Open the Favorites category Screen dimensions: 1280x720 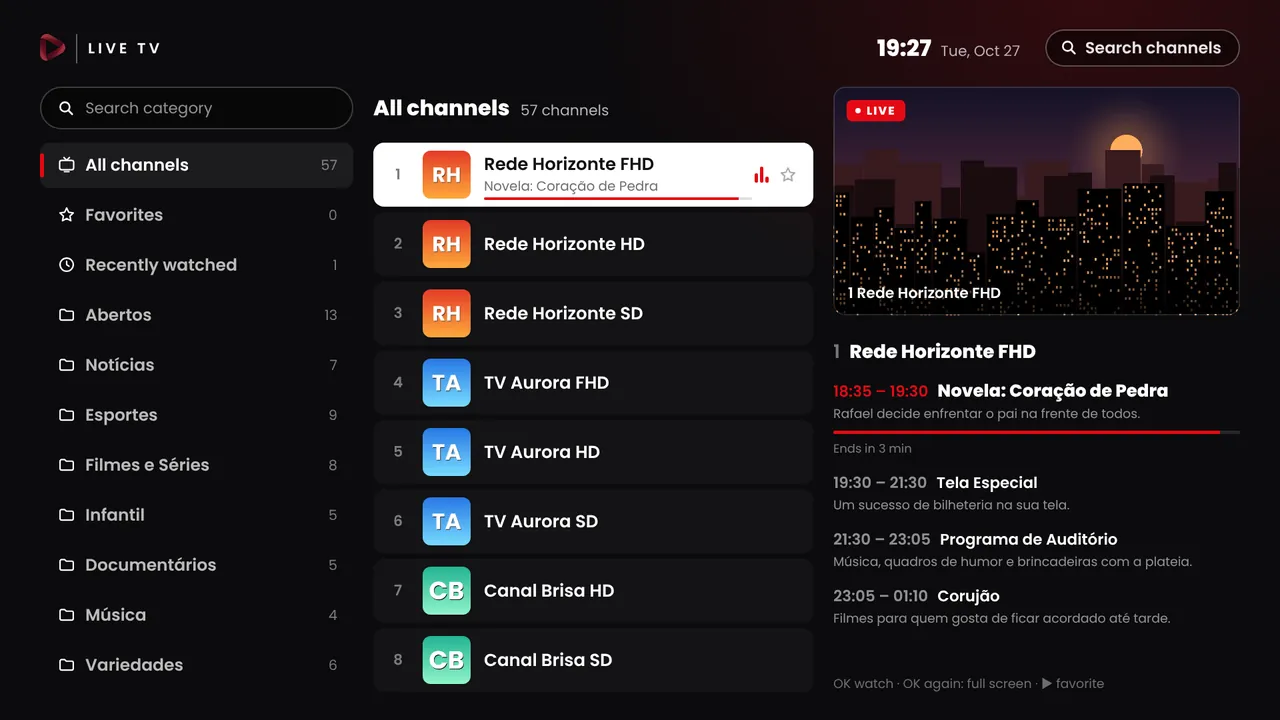click(x=196, y=215)
